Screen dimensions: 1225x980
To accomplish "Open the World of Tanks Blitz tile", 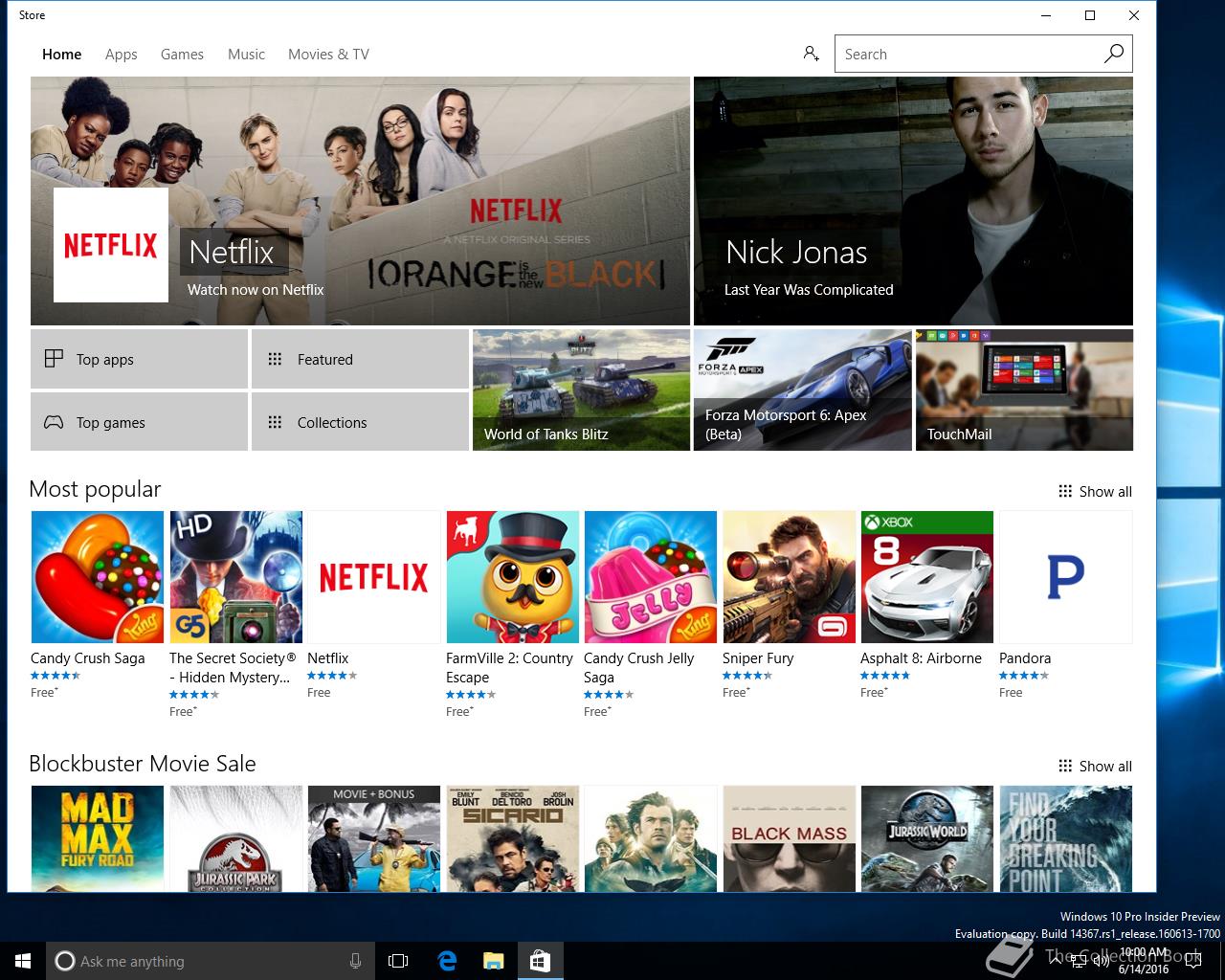I will pyautogui.click(x=581, y=390).
